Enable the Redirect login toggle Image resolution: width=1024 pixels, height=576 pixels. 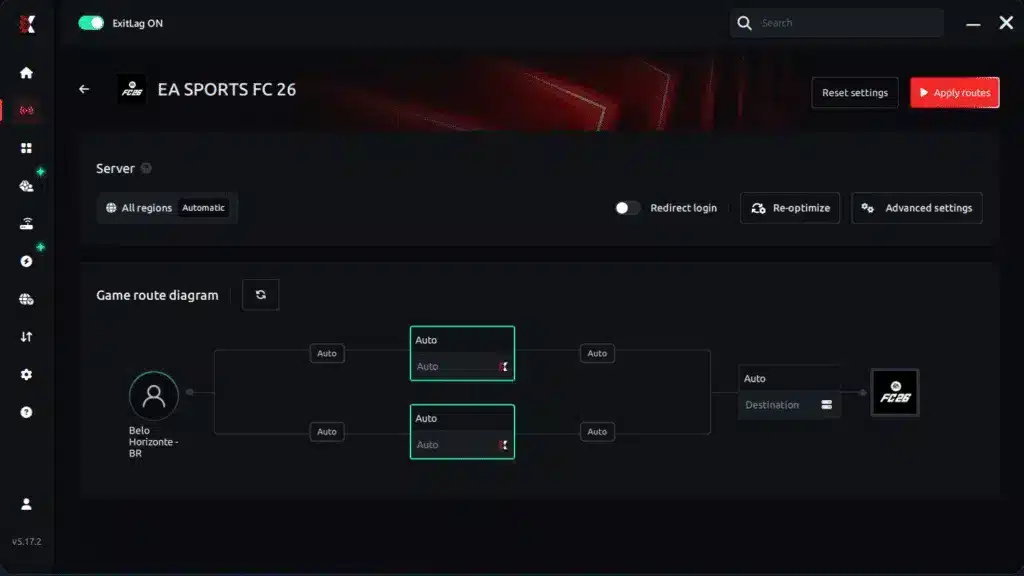click(x=627, y=208)
